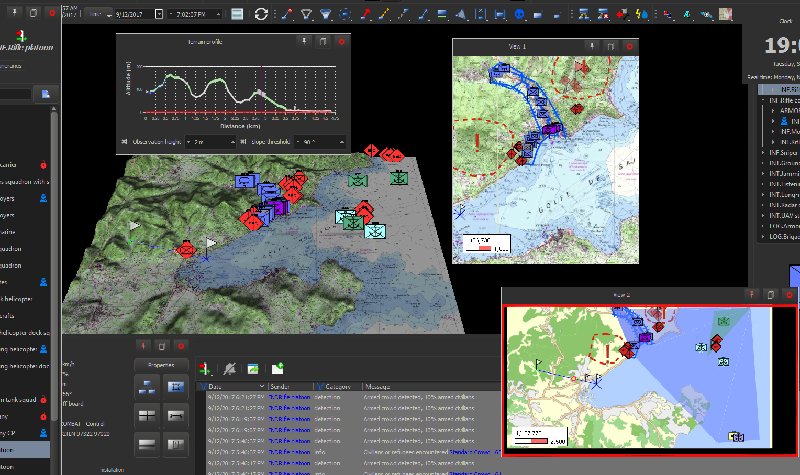Select the tank squad row in left list

[x=24, y=399]
